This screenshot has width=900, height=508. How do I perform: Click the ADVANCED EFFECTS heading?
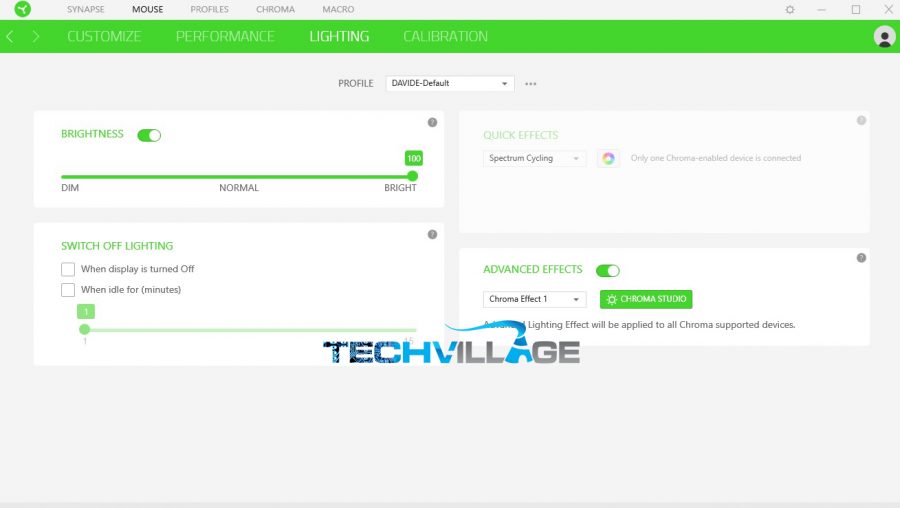(533, 269)
